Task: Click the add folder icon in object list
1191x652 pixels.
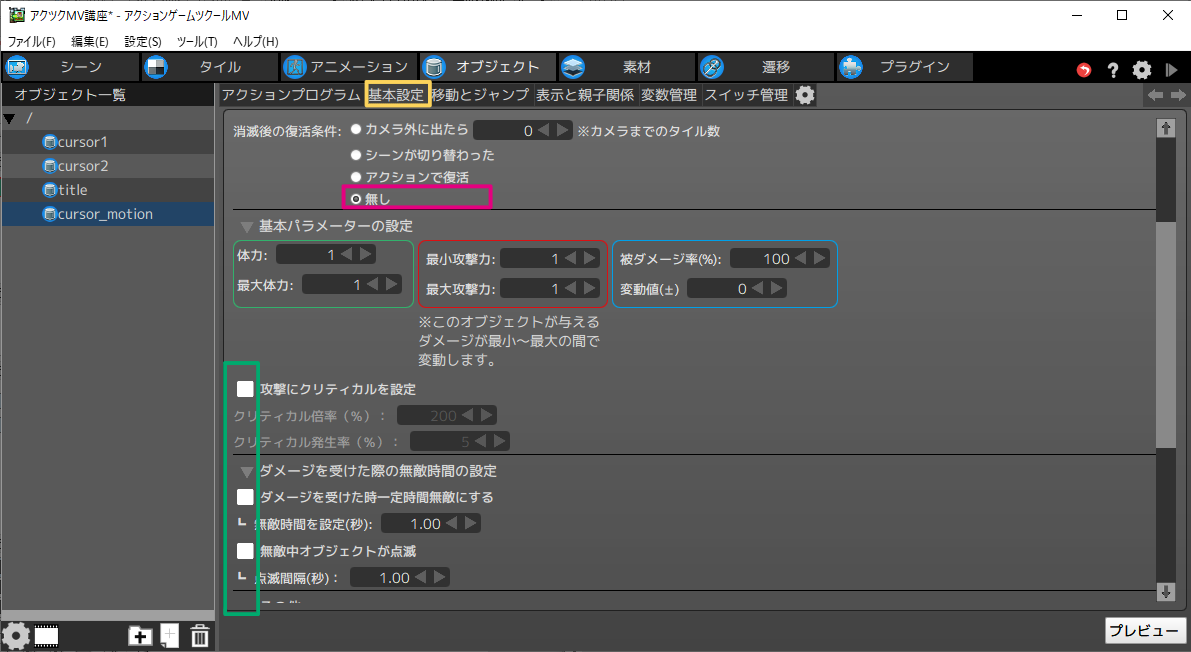Action: click(140, 635)
